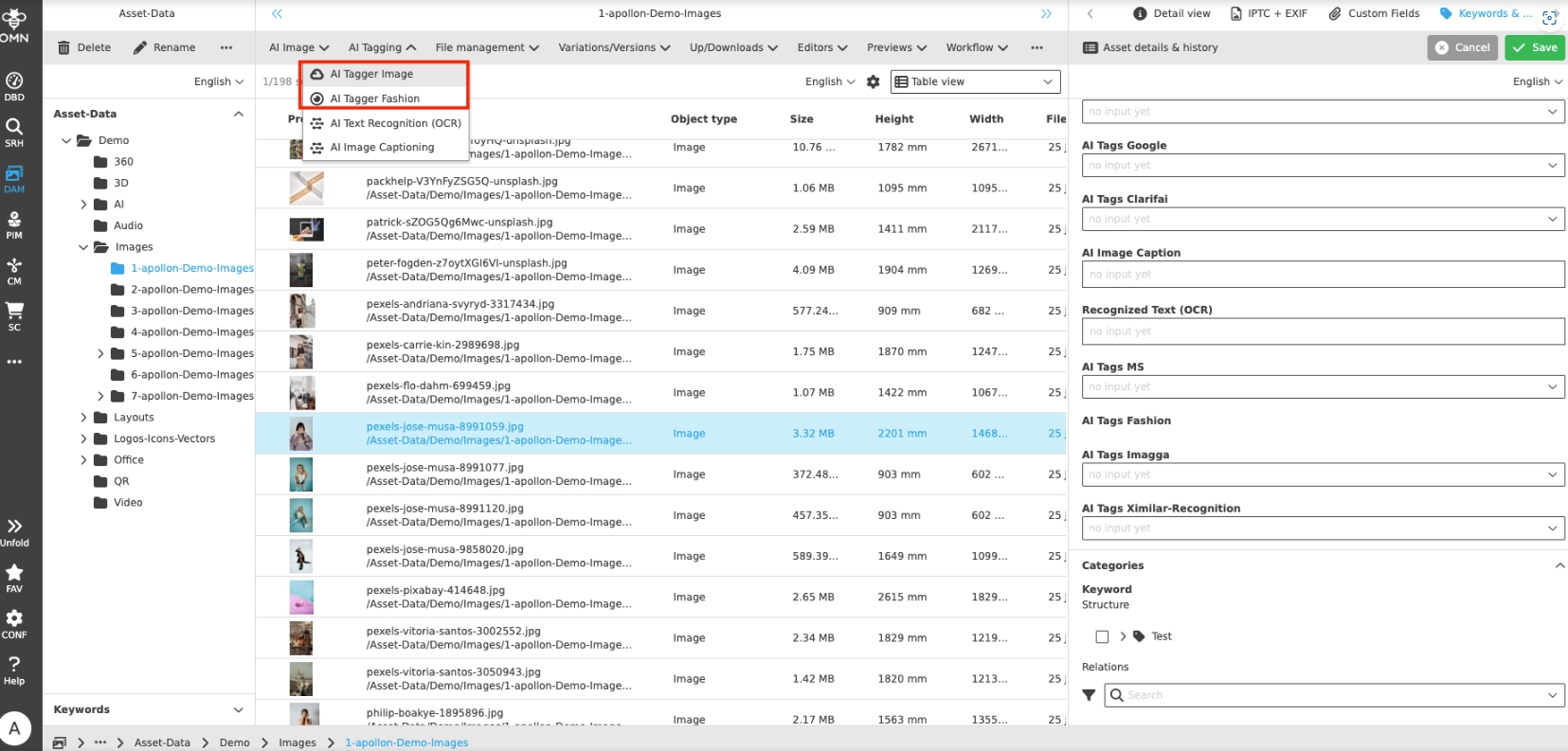Open the CONF settings gear
This screenshot has height=751, width=1568.
[14, 623]
